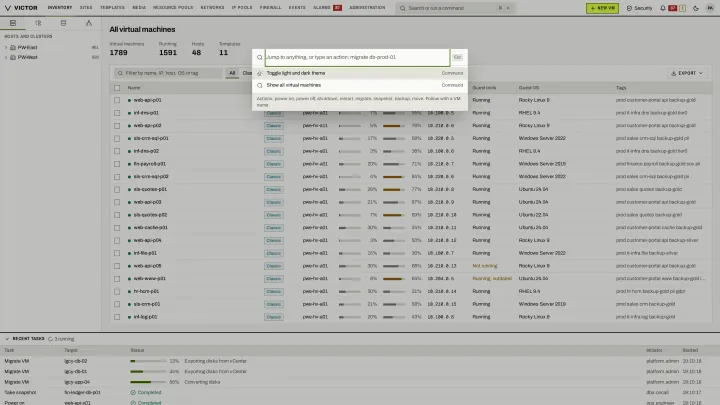
Task: Click the running spinner icon in Recent Tasks
Action: (x=51, y=339)
